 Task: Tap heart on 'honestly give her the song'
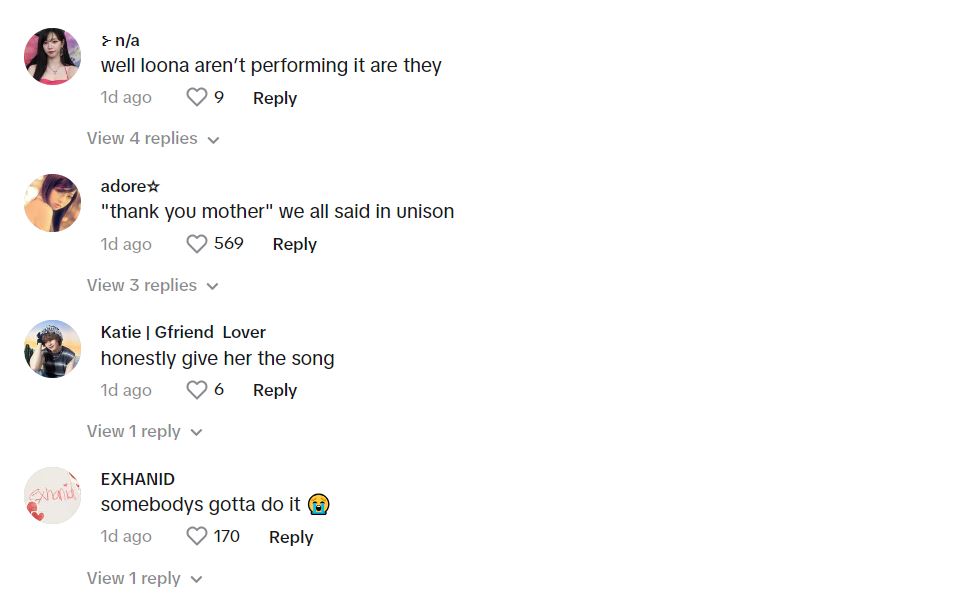(197, 390)
